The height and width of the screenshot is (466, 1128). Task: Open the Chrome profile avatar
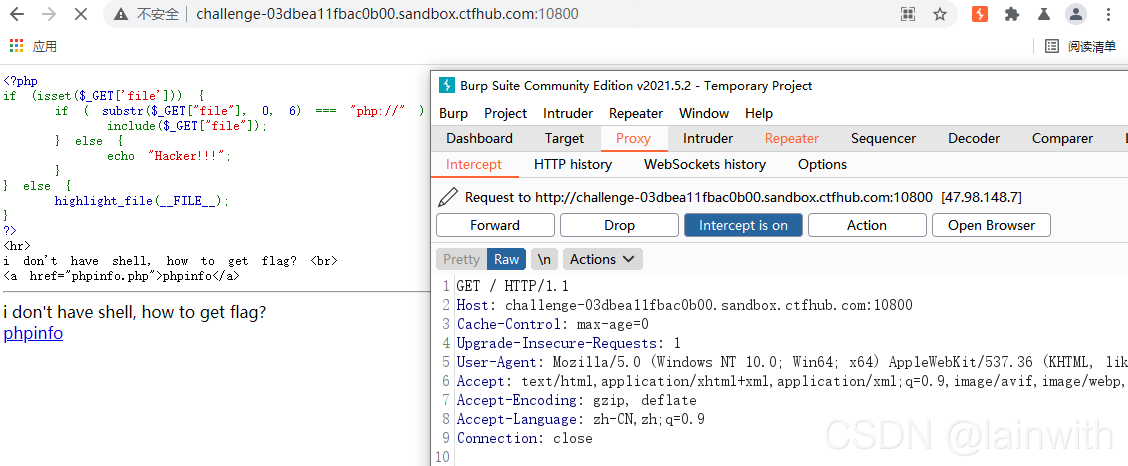pos(1075,14)
